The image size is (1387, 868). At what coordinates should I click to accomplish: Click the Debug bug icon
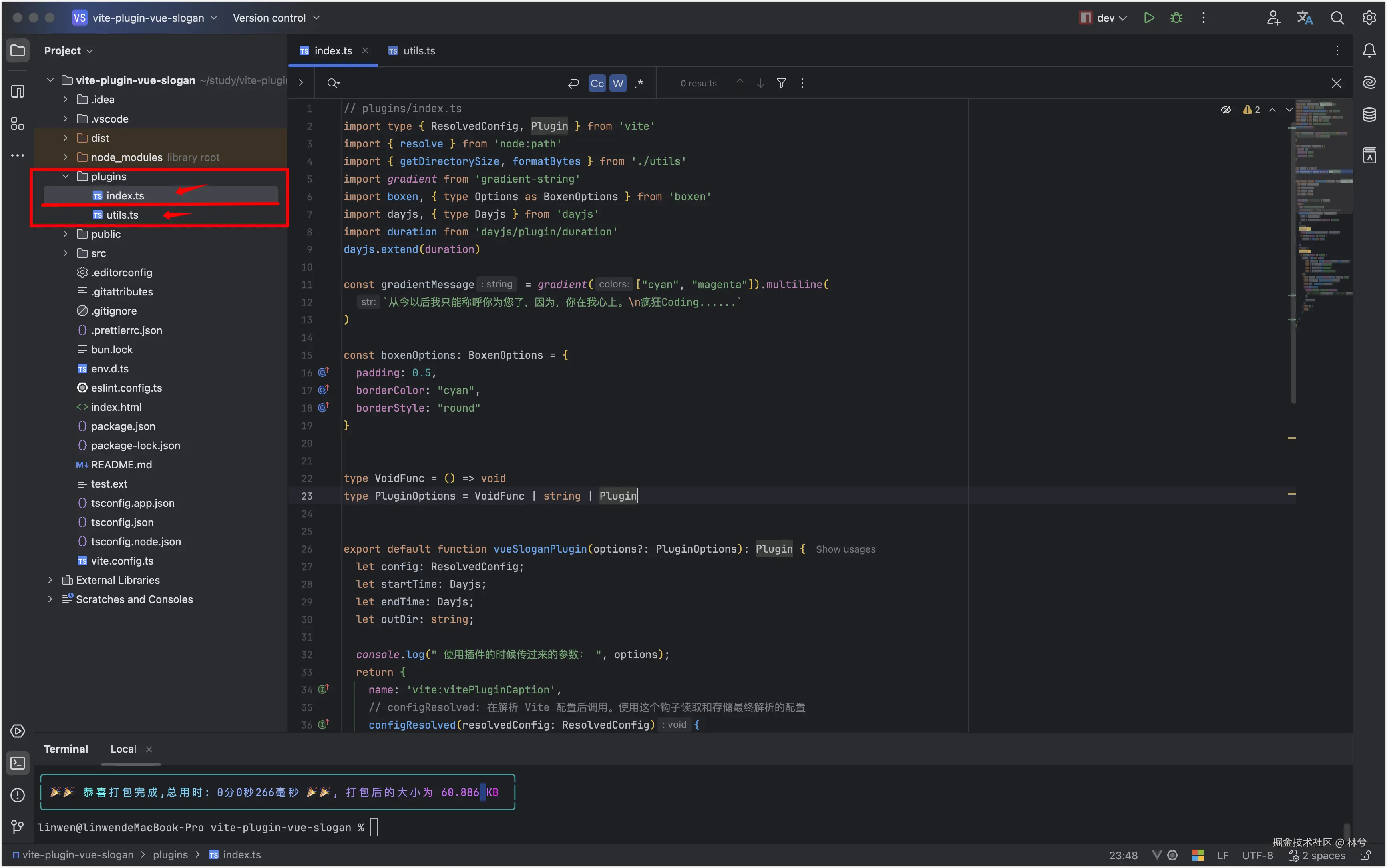(x=1176, y=18)
